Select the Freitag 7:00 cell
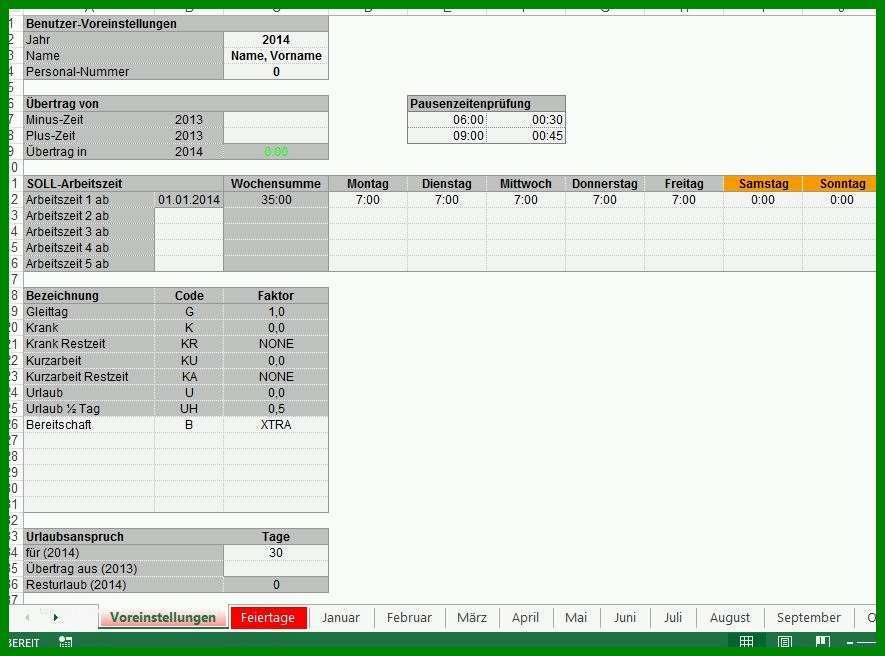This screenshot has height=656, width=885. [x=684, y=200]
